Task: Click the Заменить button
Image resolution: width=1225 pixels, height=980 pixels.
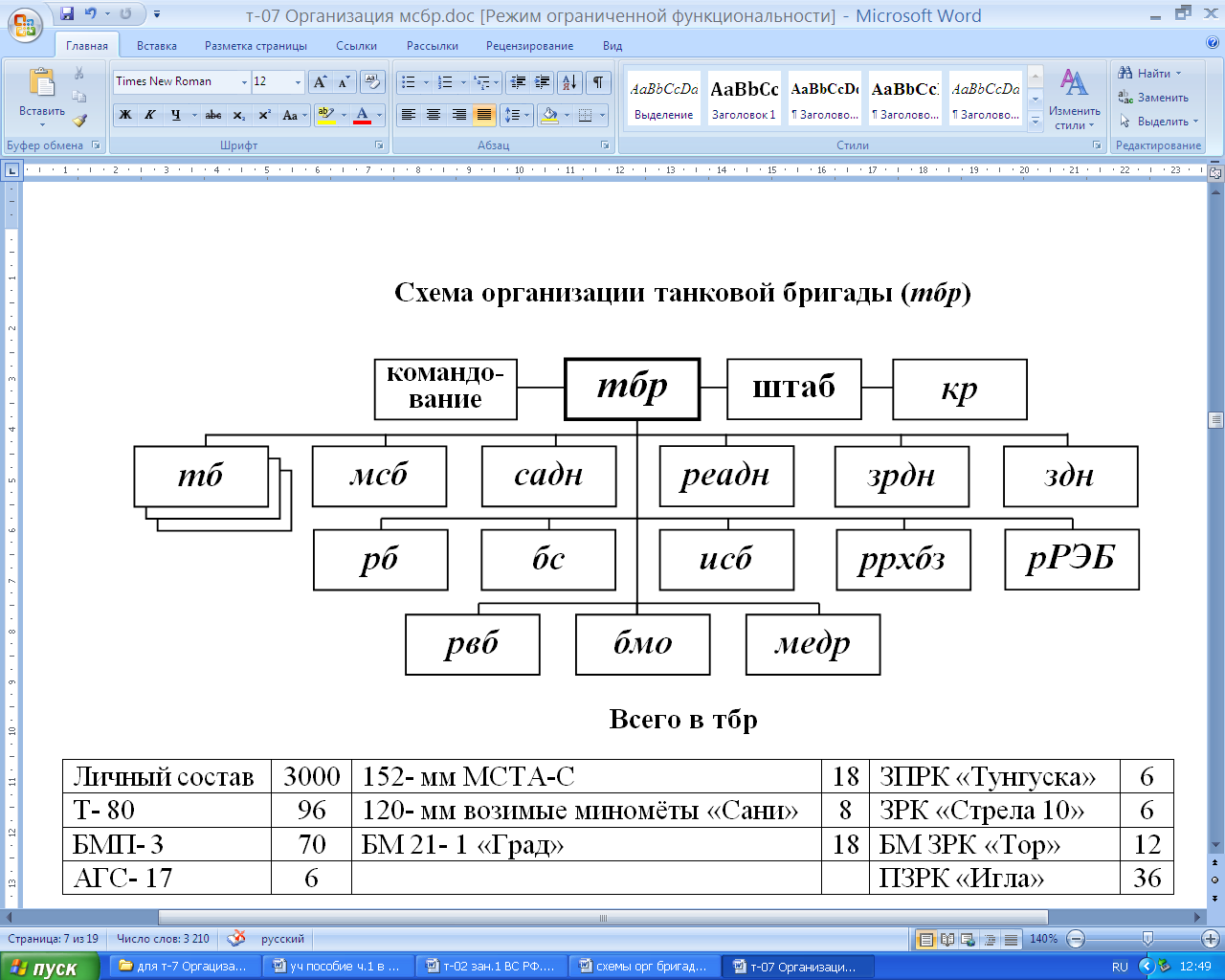Action: (1154, 98)
